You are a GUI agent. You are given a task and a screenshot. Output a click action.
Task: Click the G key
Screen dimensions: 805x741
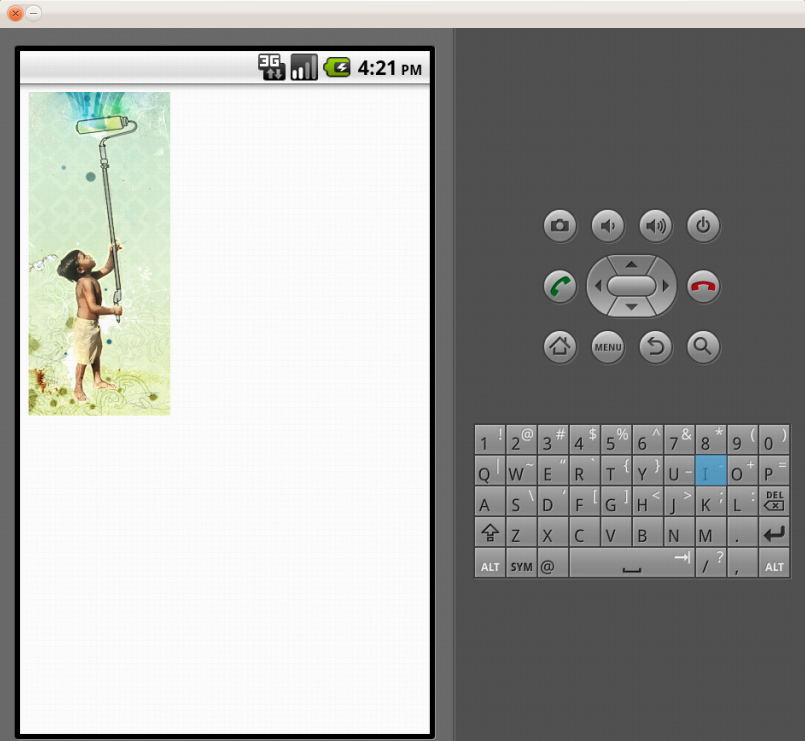coord(616,501)
